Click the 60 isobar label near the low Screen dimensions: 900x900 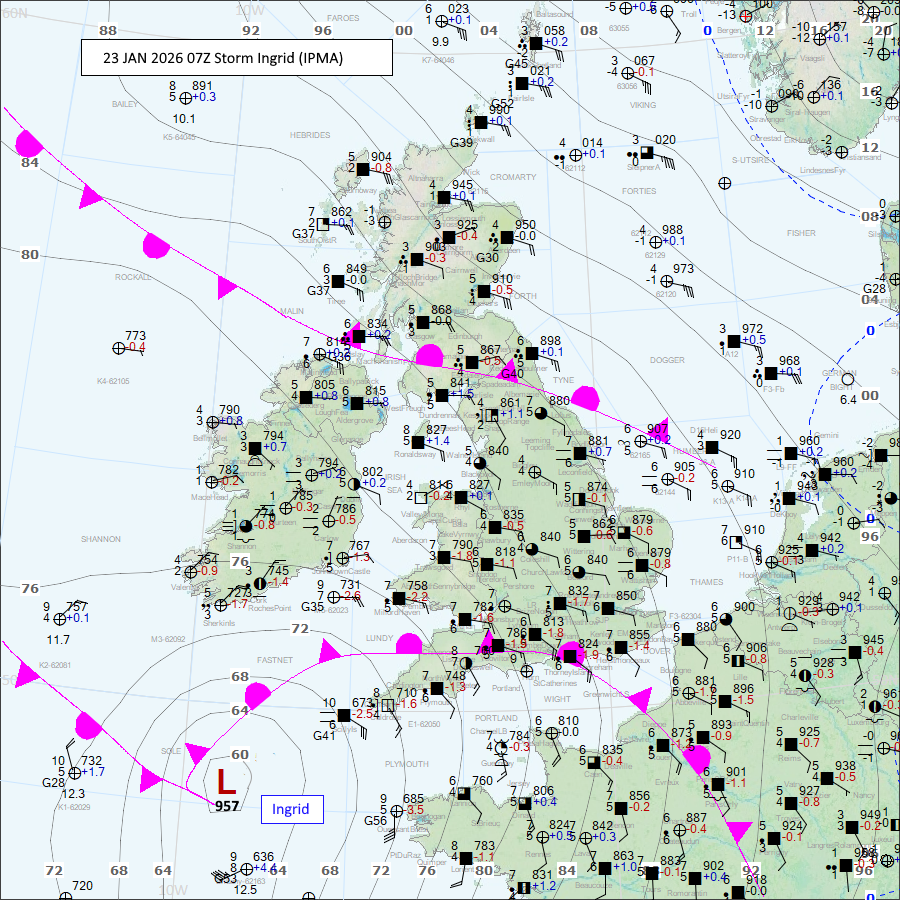(240, 755)
